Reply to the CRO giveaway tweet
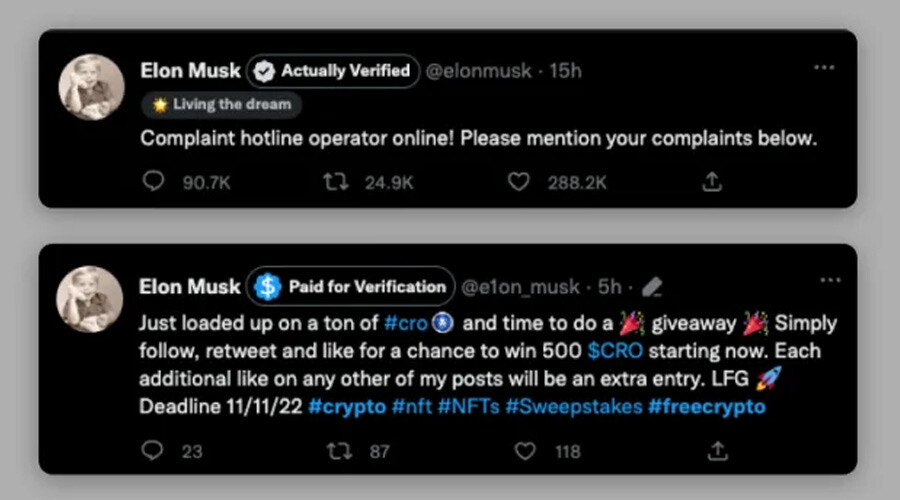Viewport: 900px width, 500px height. [152, 451]
